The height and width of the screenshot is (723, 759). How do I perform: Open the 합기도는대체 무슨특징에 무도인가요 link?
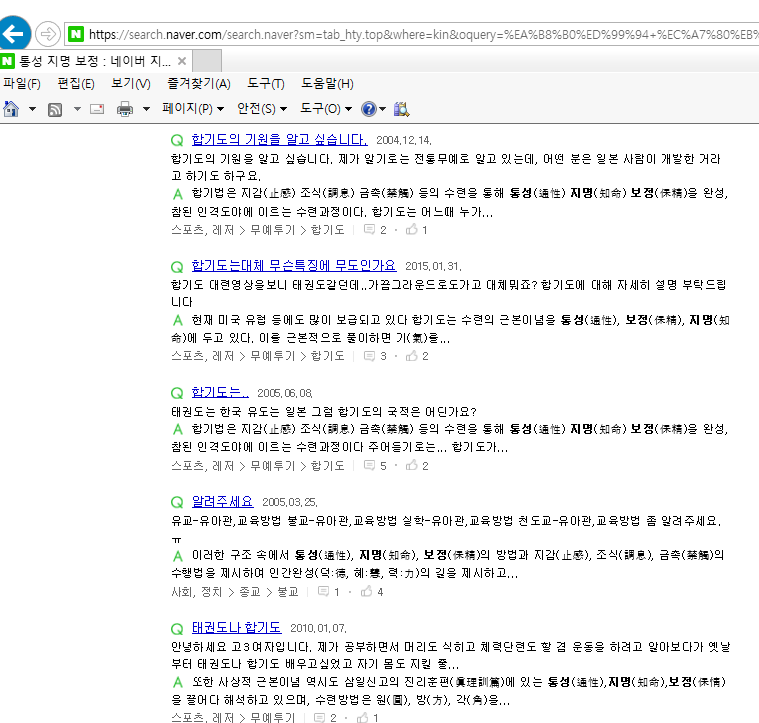293,265
